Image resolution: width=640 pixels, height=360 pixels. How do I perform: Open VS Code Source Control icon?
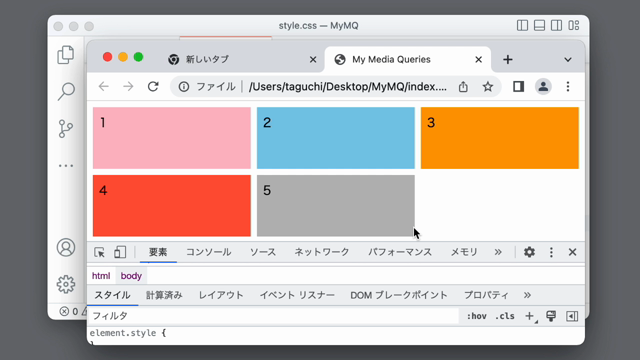click(65, 129)
